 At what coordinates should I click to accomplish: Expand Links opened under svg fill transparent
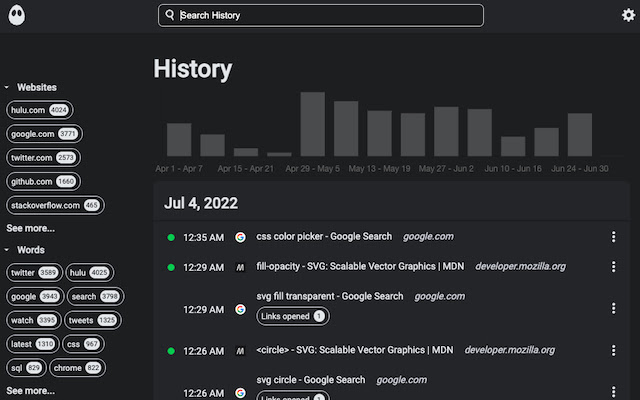293,316
